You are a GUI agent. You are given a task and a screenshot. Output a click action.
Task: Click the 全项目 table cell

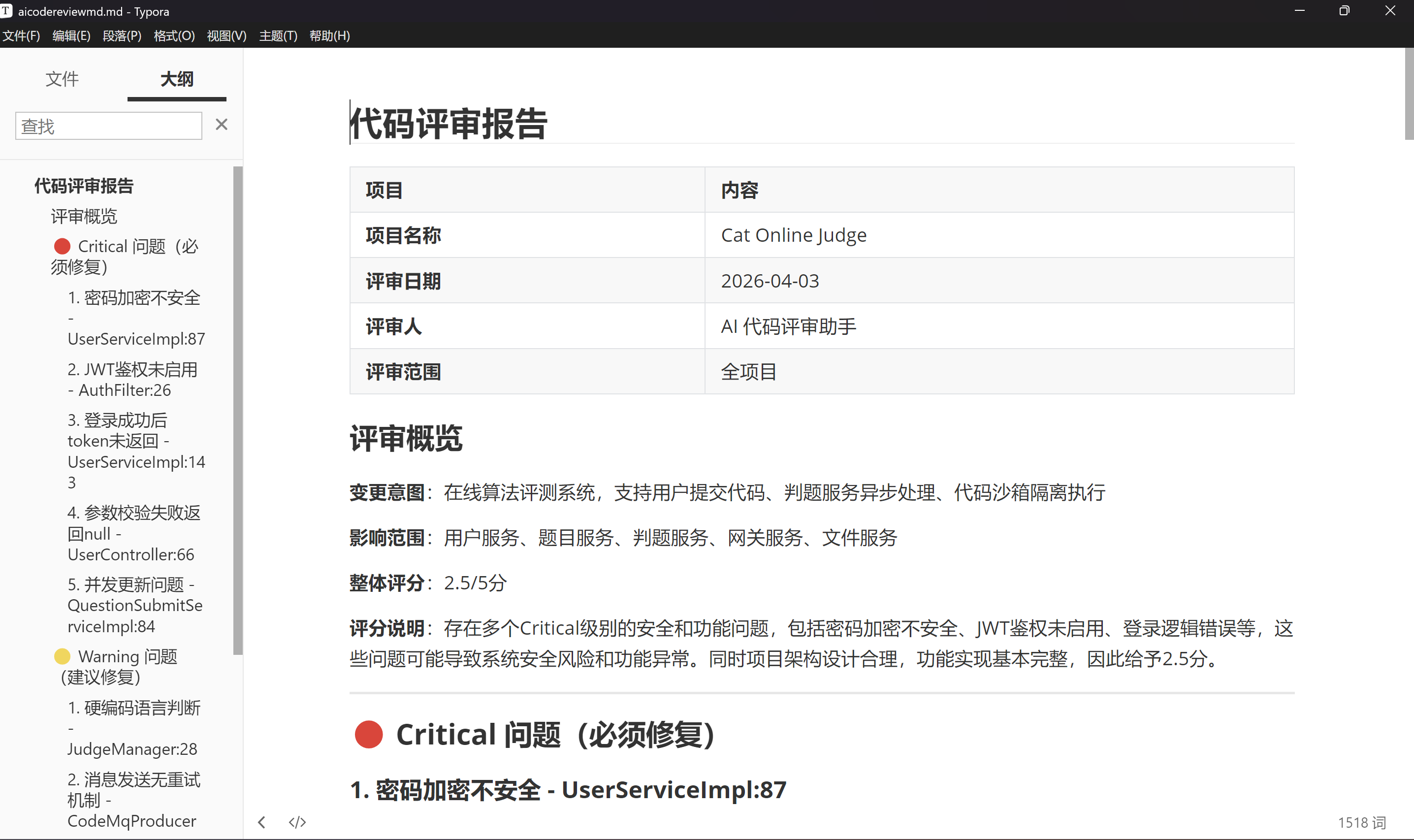pyautogui.click(x=999, y=371)
